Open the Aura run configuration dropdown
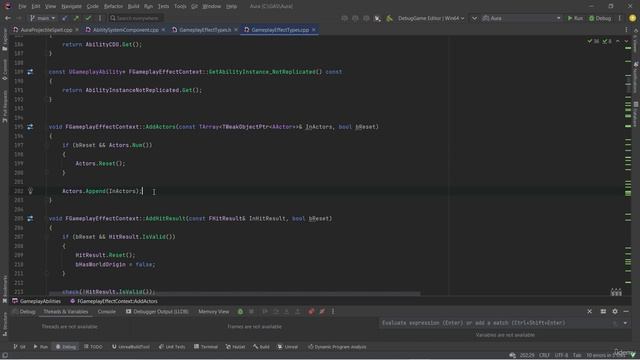 [522, 18]
